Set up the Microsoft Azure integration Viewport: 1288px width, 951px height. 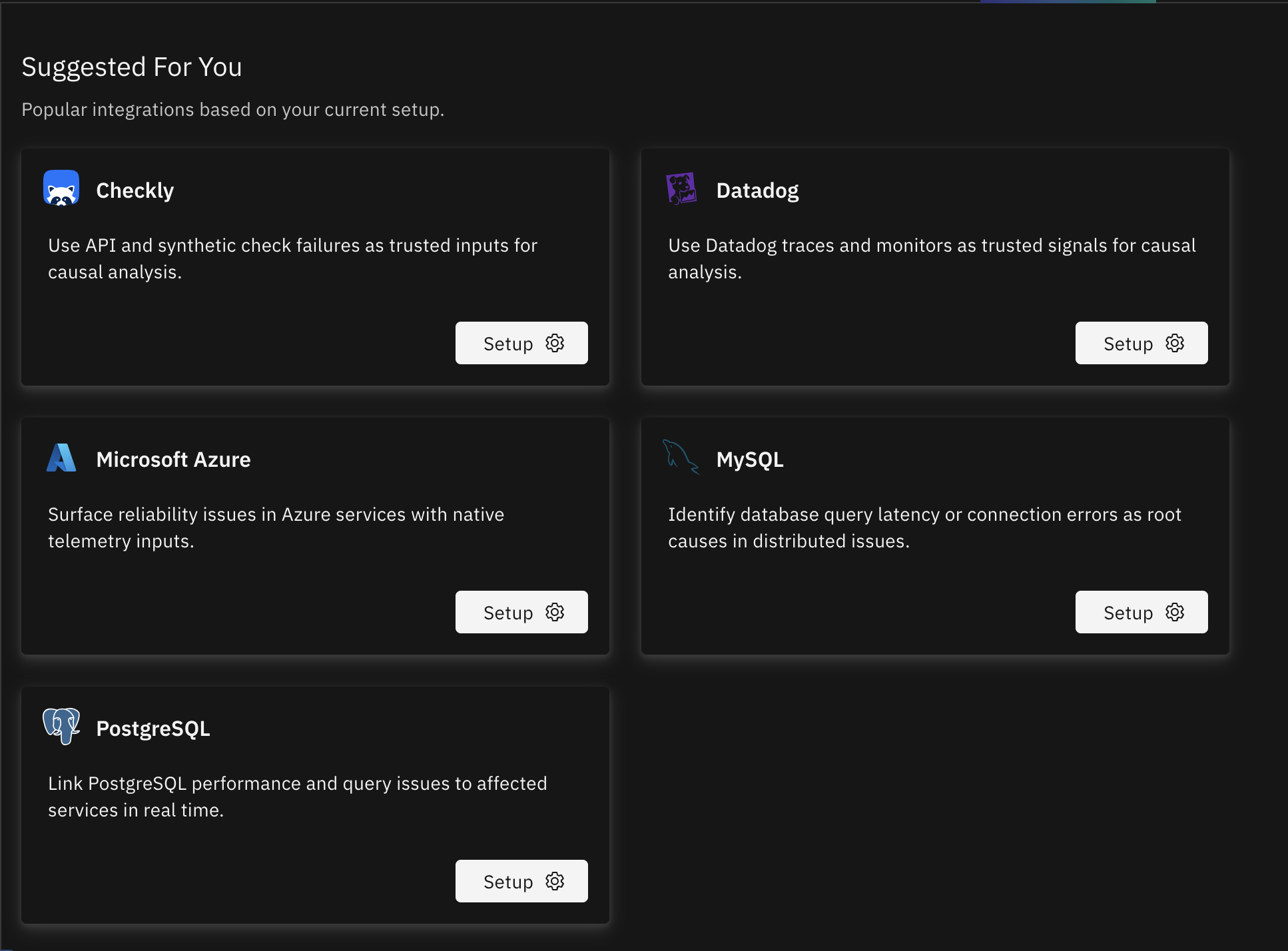click(x=521, y=612)
